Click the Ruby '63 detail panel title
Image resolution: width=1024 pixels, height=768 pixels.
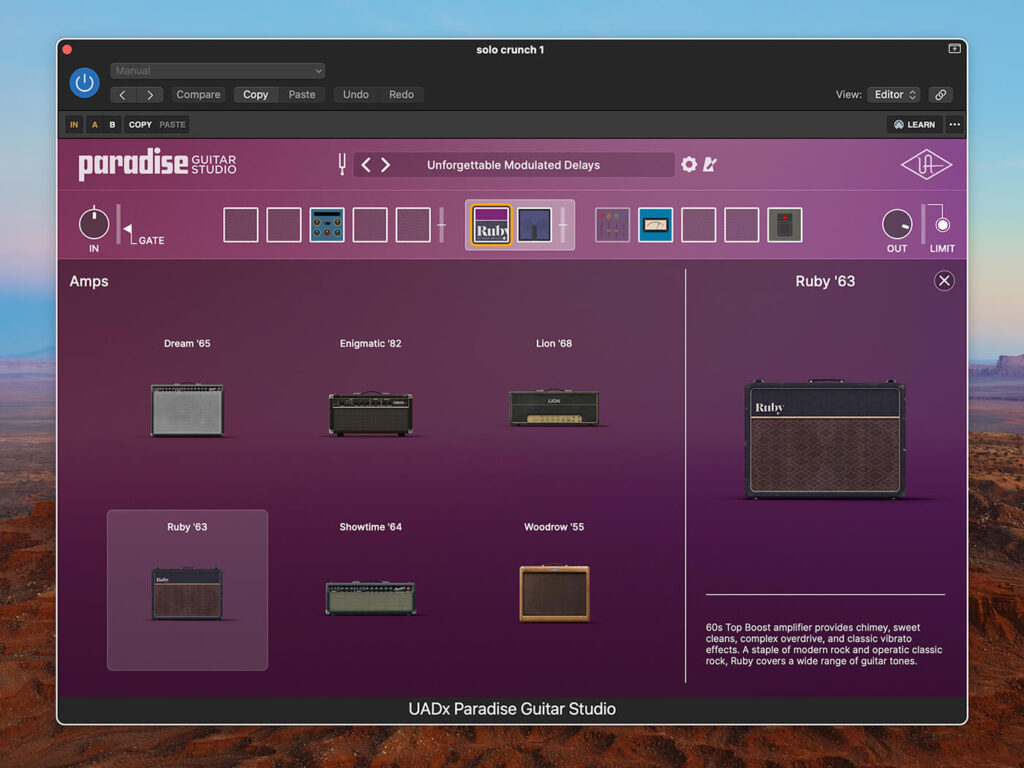click(825, 281)
